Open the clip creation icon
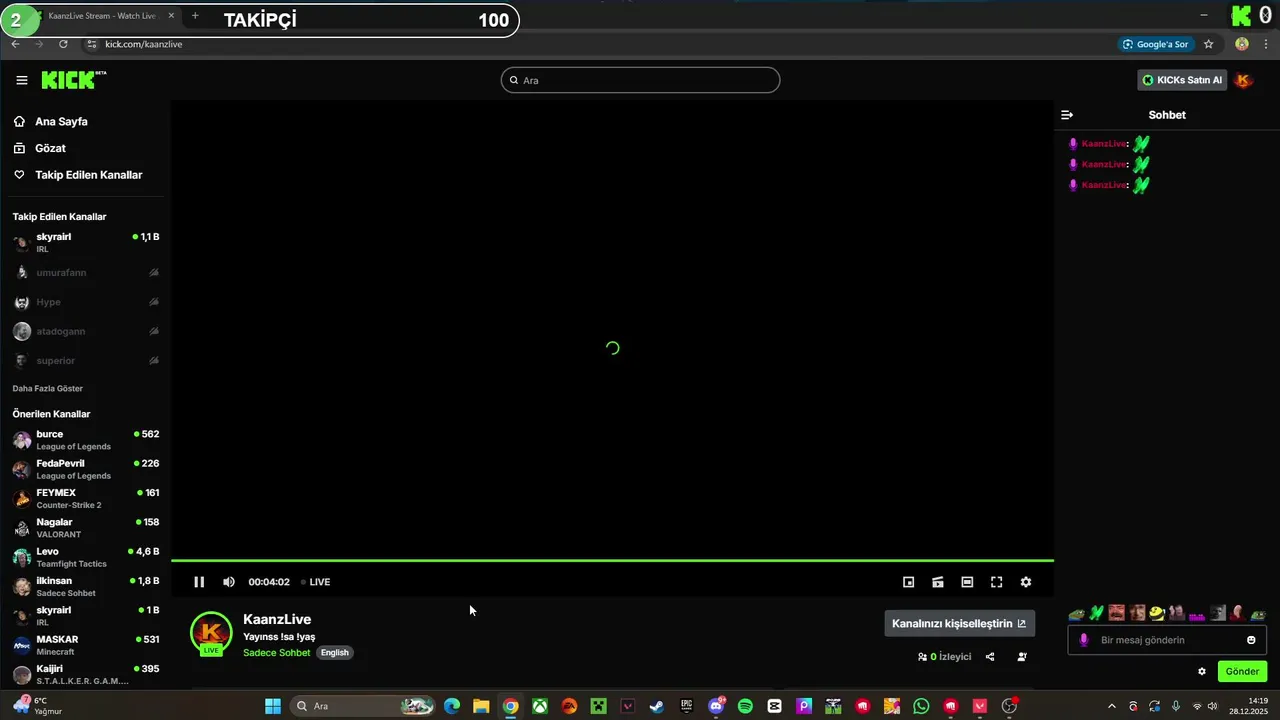 tap(938, 582)
